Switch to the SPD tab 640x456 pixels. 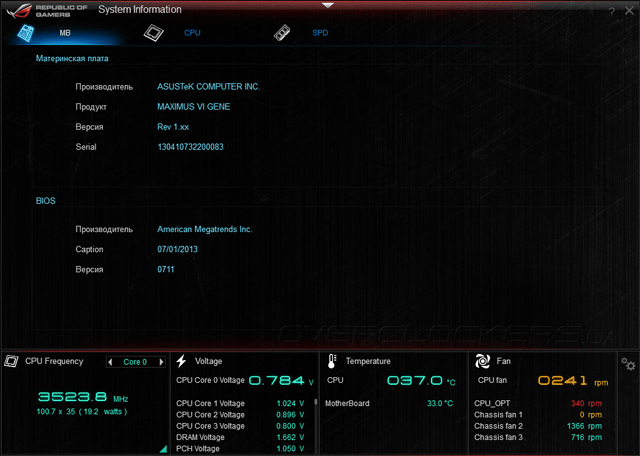click(320, 33)
